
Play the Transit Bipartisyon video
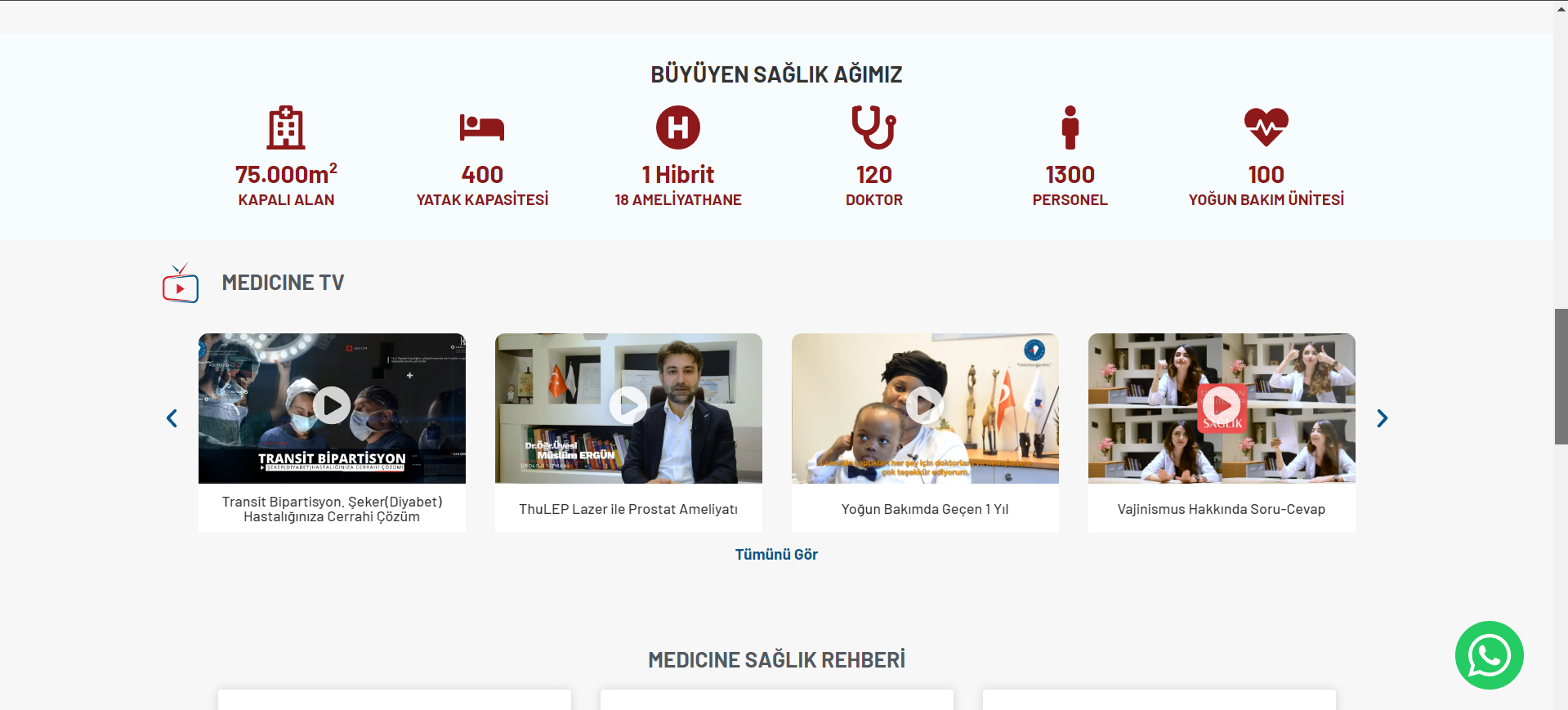[x=332, y=405]
